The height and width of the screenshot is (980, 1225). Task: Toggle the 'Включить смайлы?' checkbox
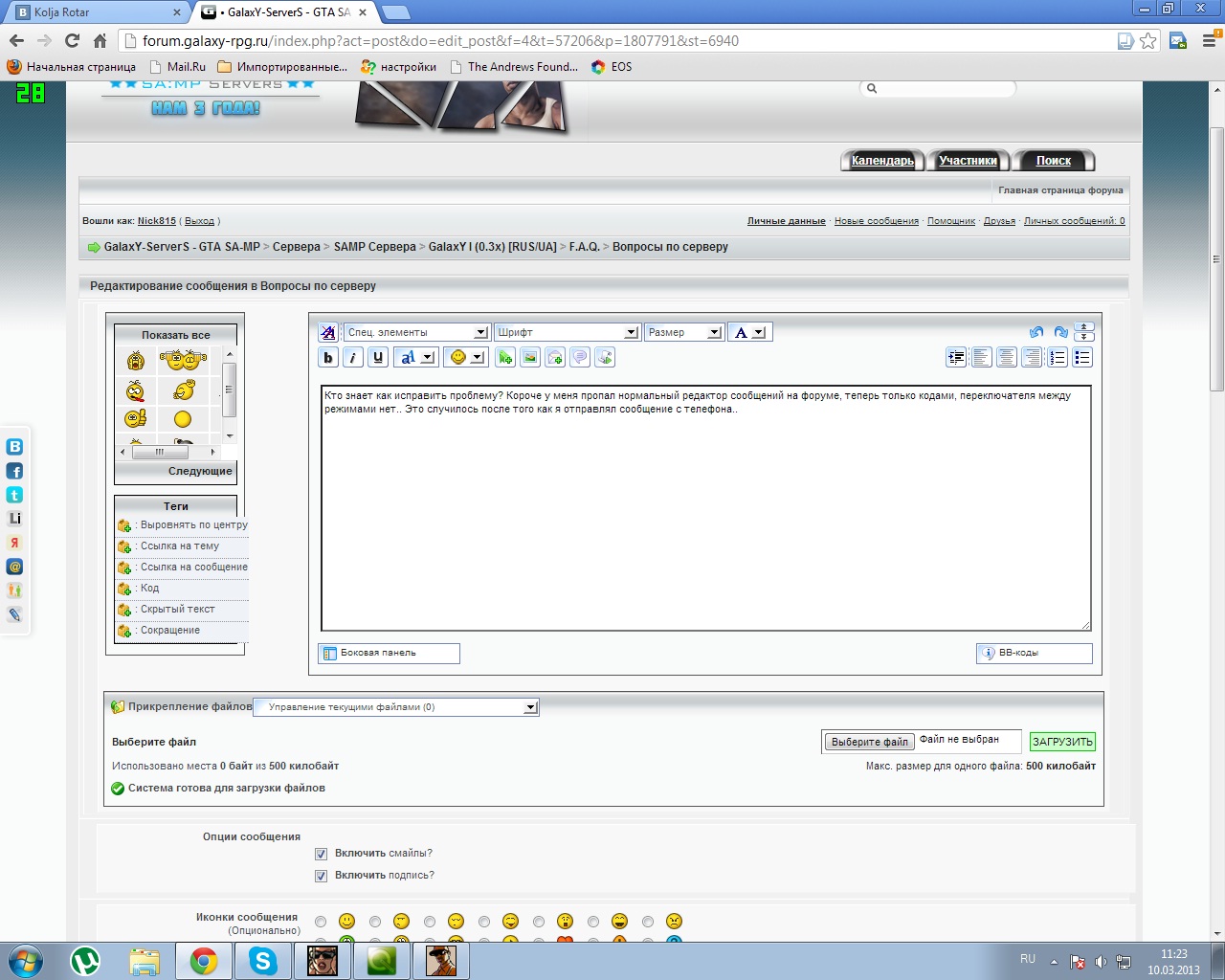click(321, 854)
